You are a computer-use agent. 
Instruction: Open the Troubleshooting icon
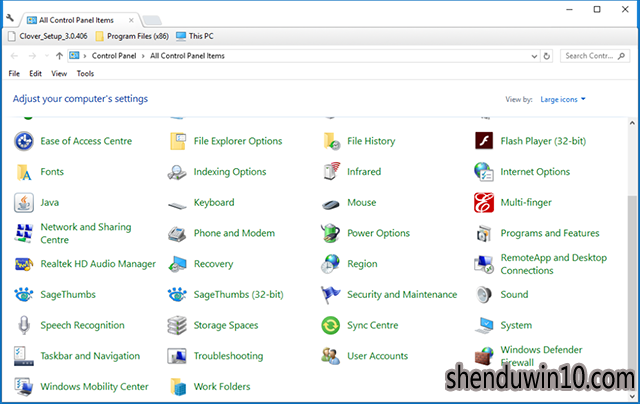pyautogui.click(x=178, y=356)
